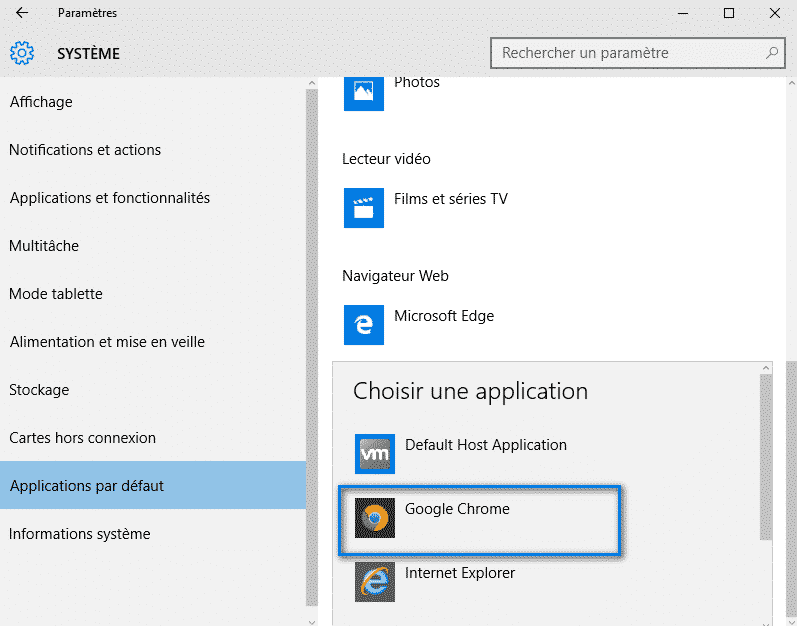Click the Settings gear icon beside SYSTÈME

[x=22, y=53]
